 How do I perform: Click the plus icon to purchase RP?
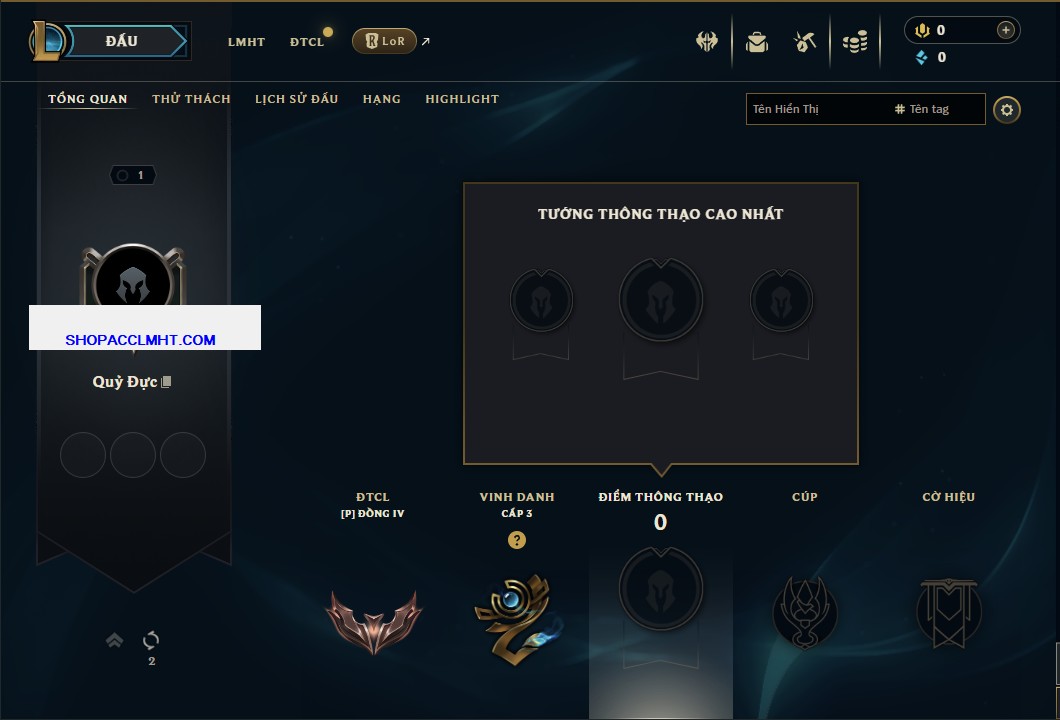click(x=1005, y=30)
